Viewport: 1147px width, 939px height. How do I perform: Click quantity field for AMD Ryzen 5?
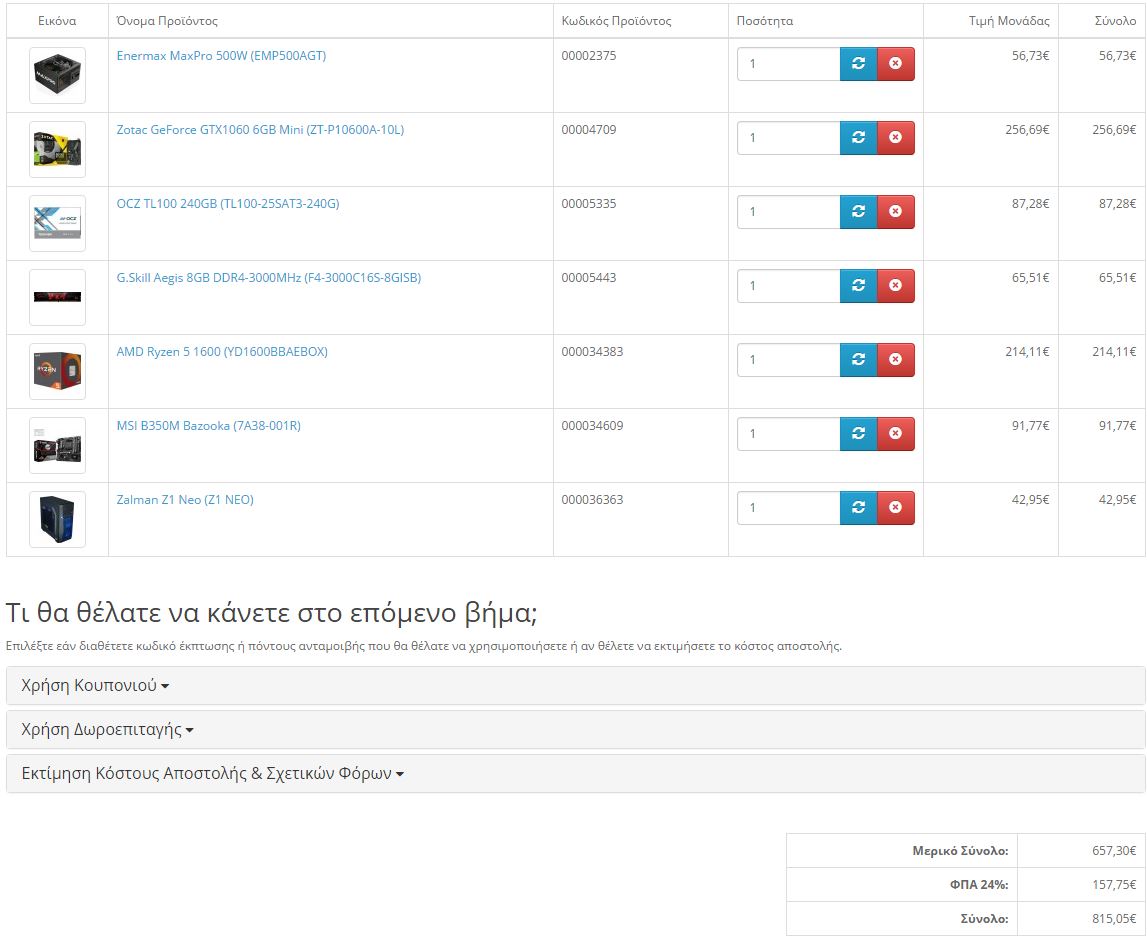click(x=789, y=359)
